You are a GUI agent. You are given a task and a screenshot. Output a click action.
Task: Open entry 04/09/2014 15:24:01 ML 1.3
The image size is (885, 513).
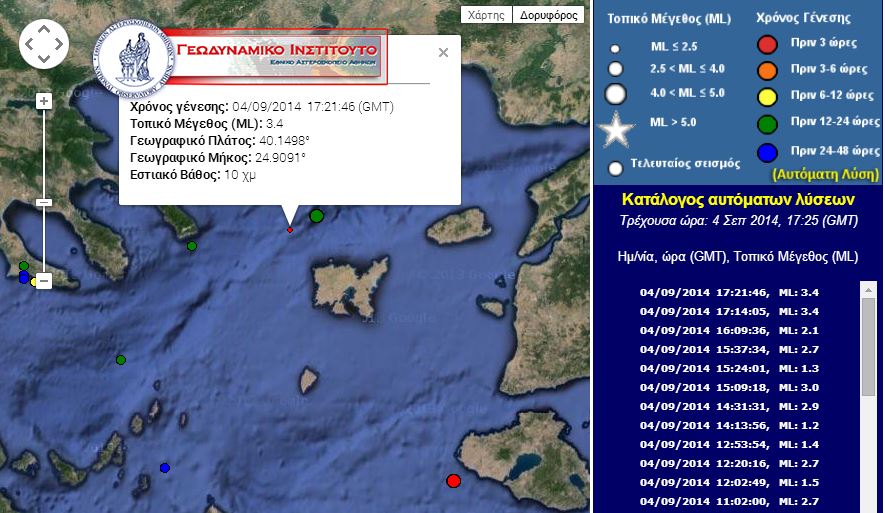[729, 369]
